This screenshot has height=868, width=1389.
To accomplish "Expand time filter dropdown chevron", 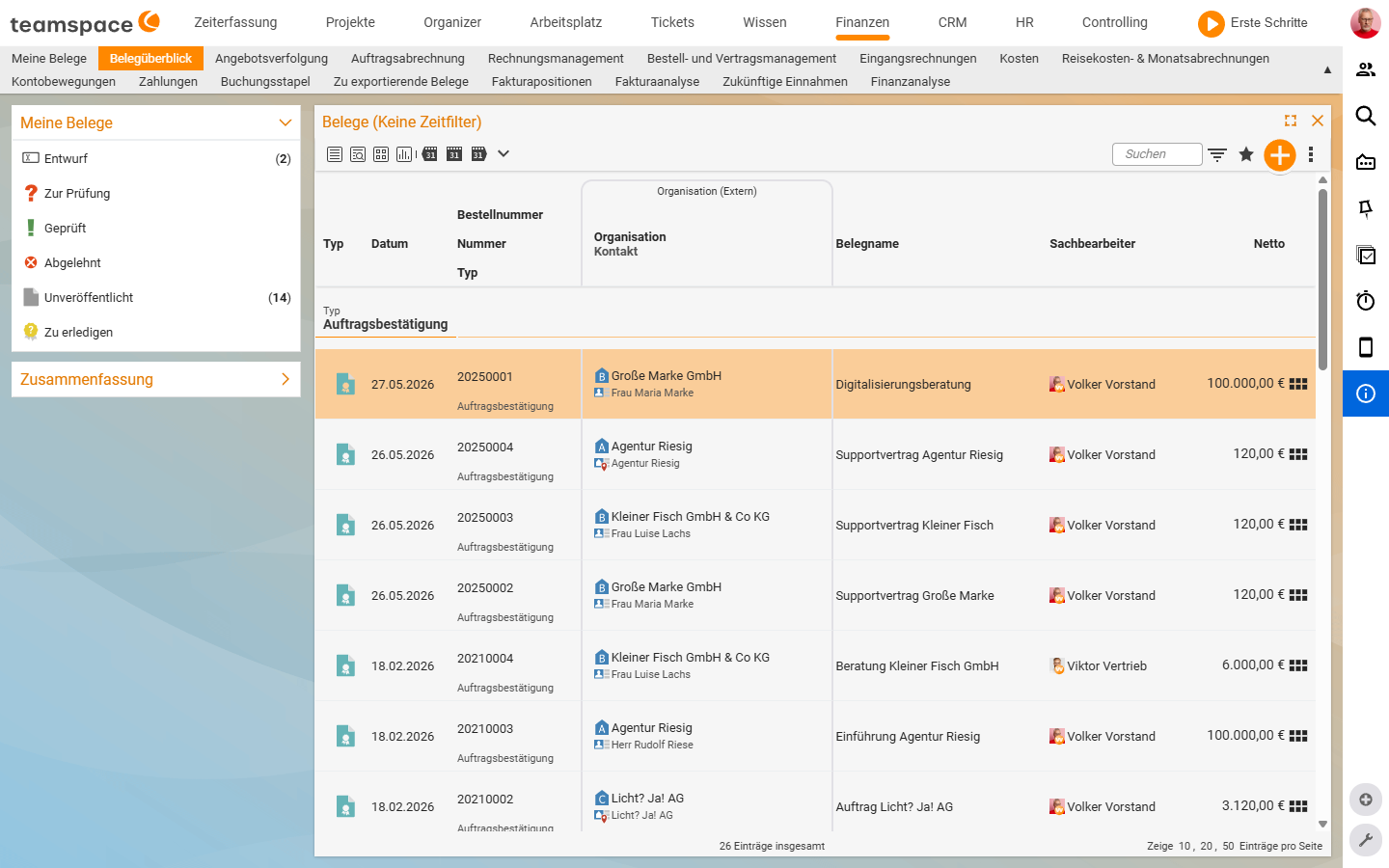I will pos(504,154).
